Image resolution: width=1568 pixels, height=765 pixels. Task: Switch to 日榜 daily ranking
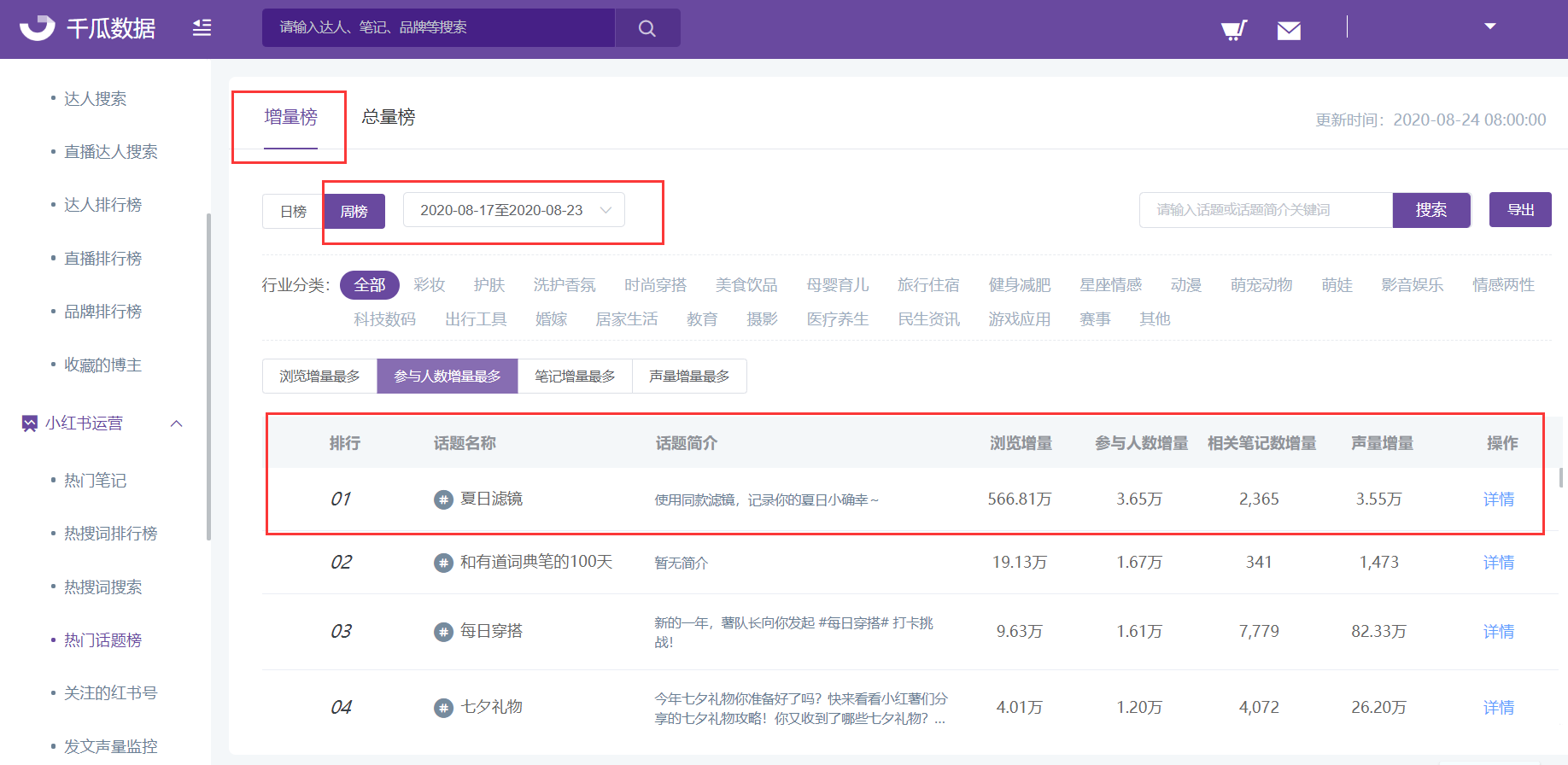click(x=293, y=211)
